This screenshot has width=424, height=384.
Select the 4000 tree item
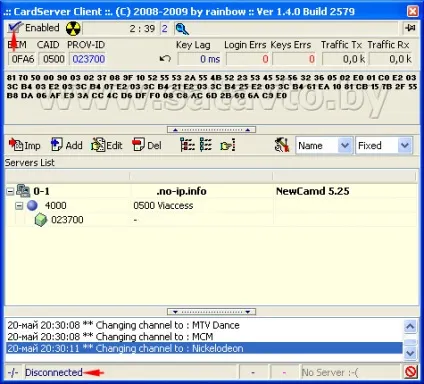click(x=55, y=206)
